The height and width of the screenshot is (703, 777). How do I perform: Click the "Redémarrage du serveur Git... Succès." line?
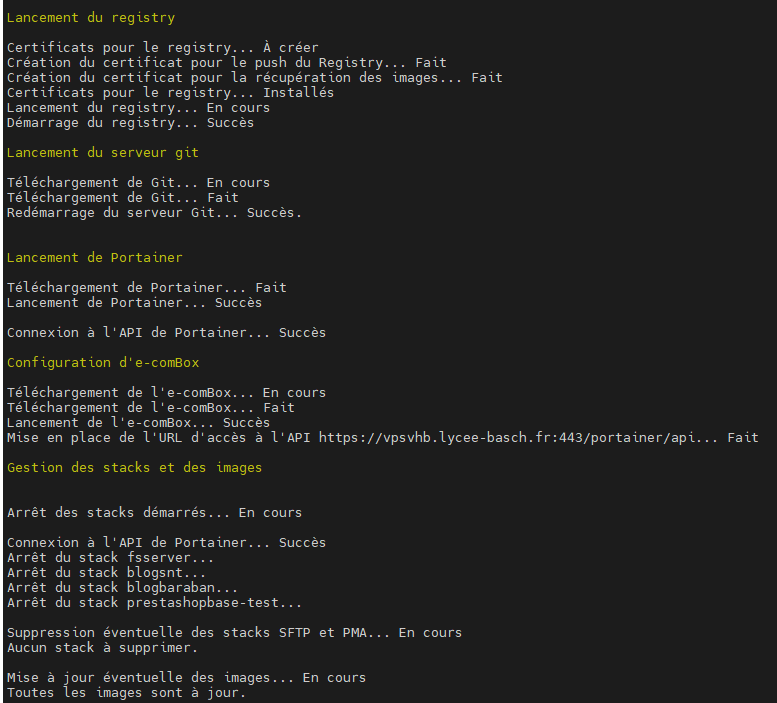tap(155, 213)
